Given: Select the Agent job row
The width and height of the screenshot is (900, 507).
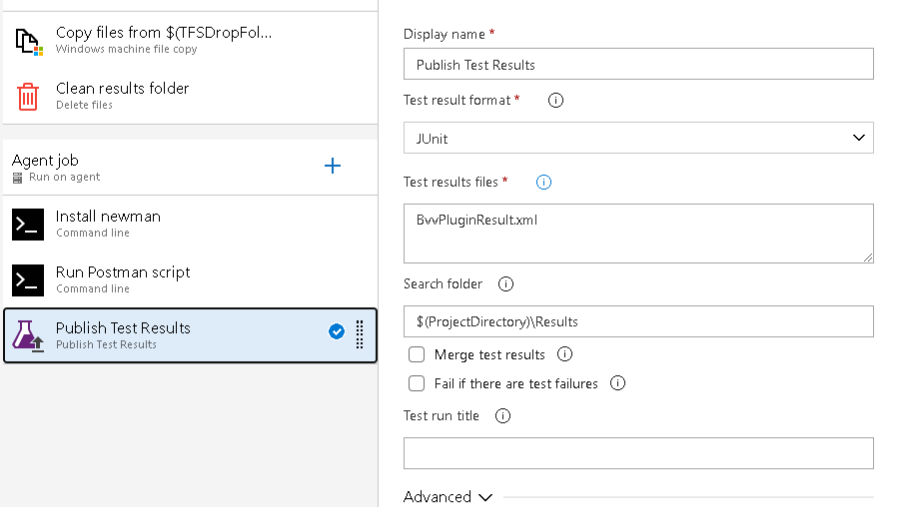Looking at the screenshot, I should click(190, 167).
